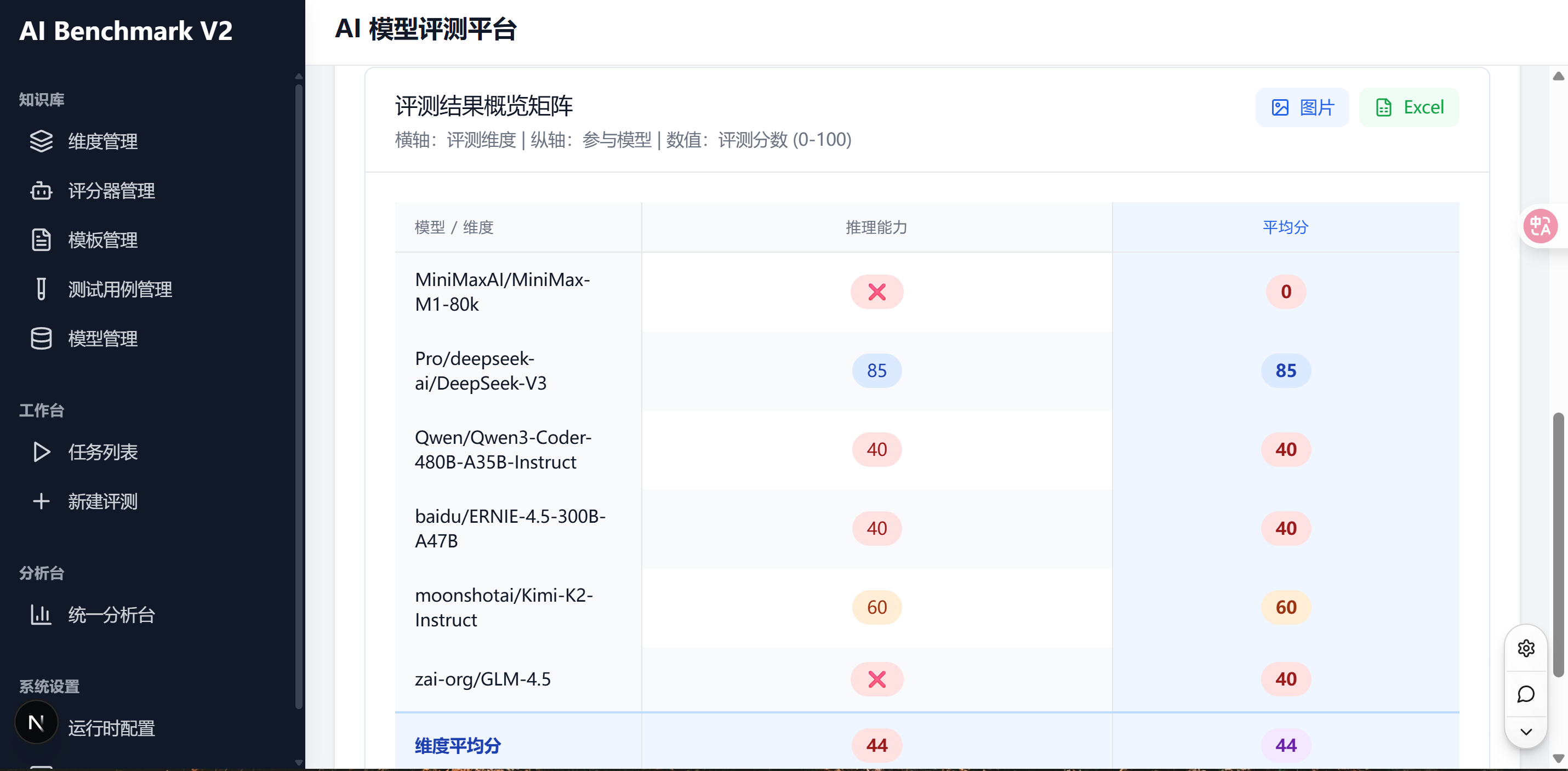The height and width of the screenshot is (771, 1568).
Task: Click the 维度平均分 footer label
Action: pyautogui.click(x=458, y=745)
